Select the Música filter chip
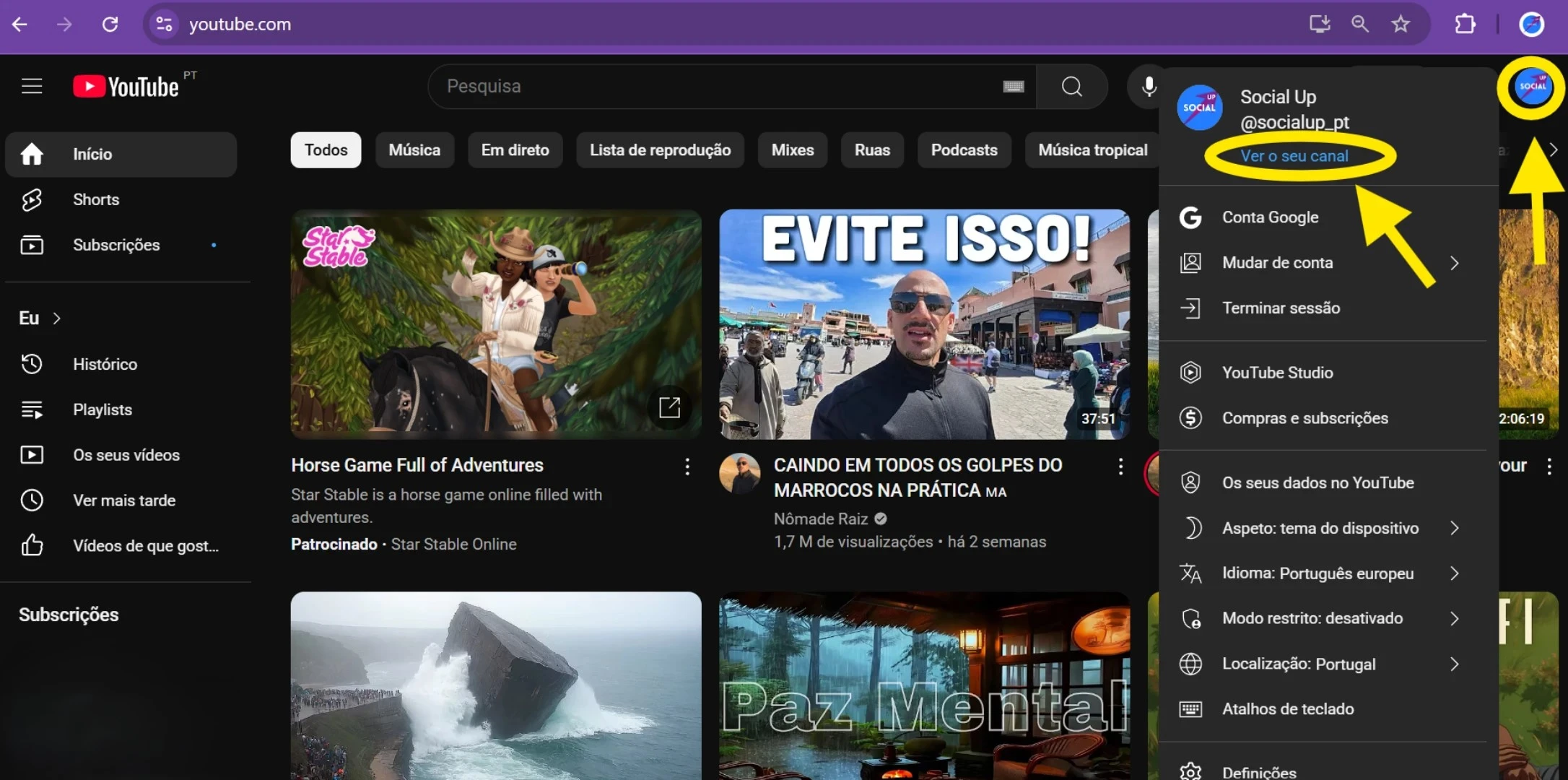This screenshot has height=780, width=1568. point(414,150)
